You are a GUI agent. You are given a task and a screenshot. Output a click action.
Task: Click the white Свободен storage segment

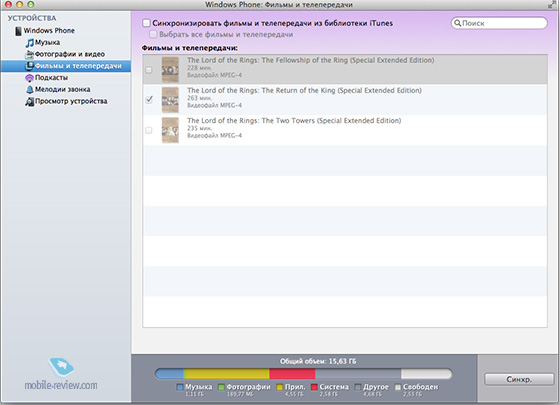coord(426,374)
